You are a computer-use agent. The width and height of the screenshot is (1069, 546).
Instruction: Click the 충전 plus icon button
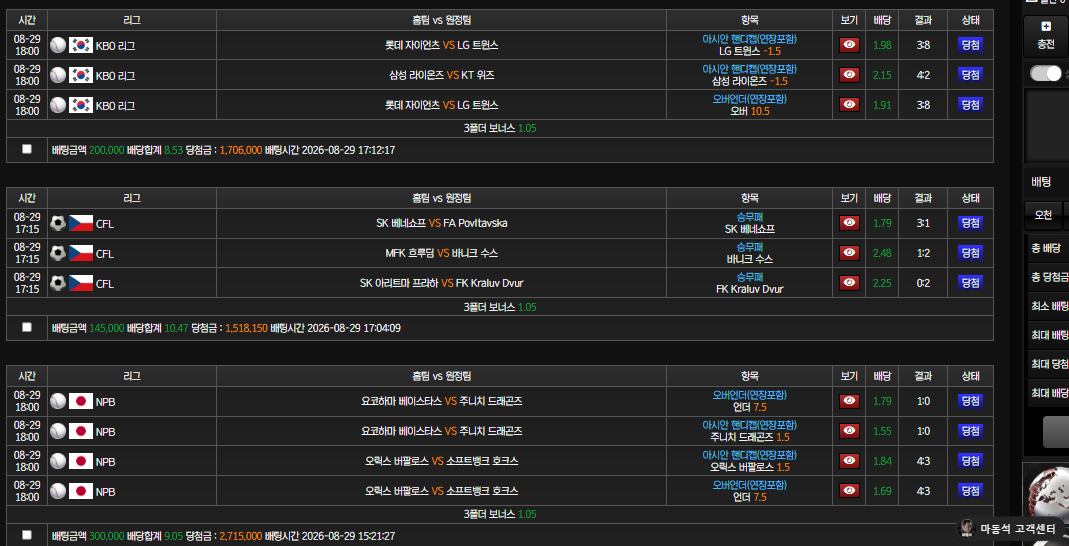click(x=1047, y=36)
